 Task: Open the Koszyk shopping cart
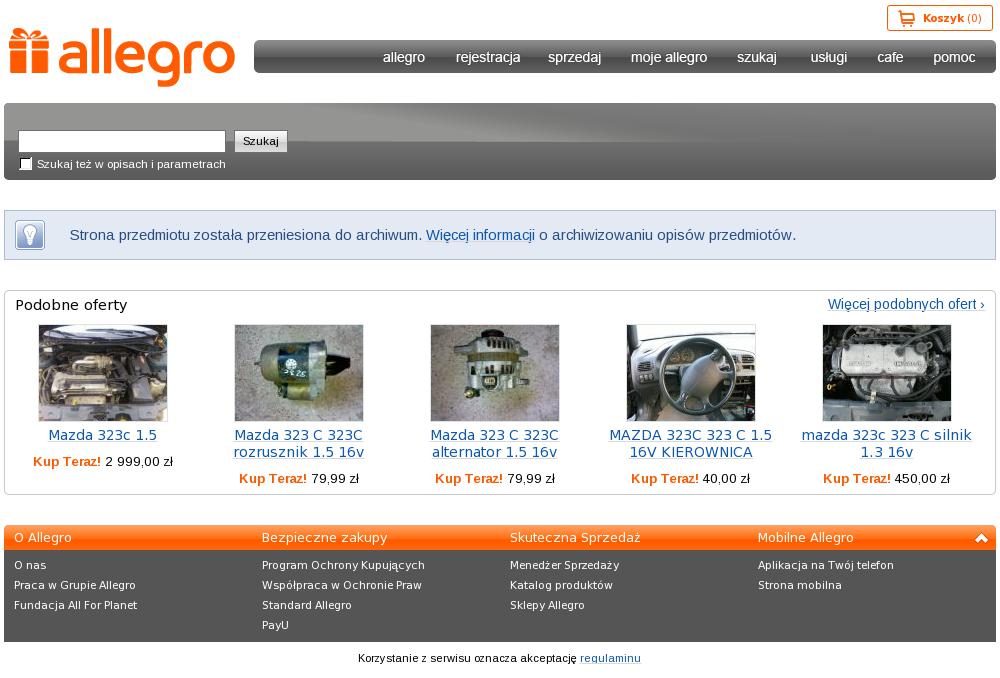(x=939, y=18)
